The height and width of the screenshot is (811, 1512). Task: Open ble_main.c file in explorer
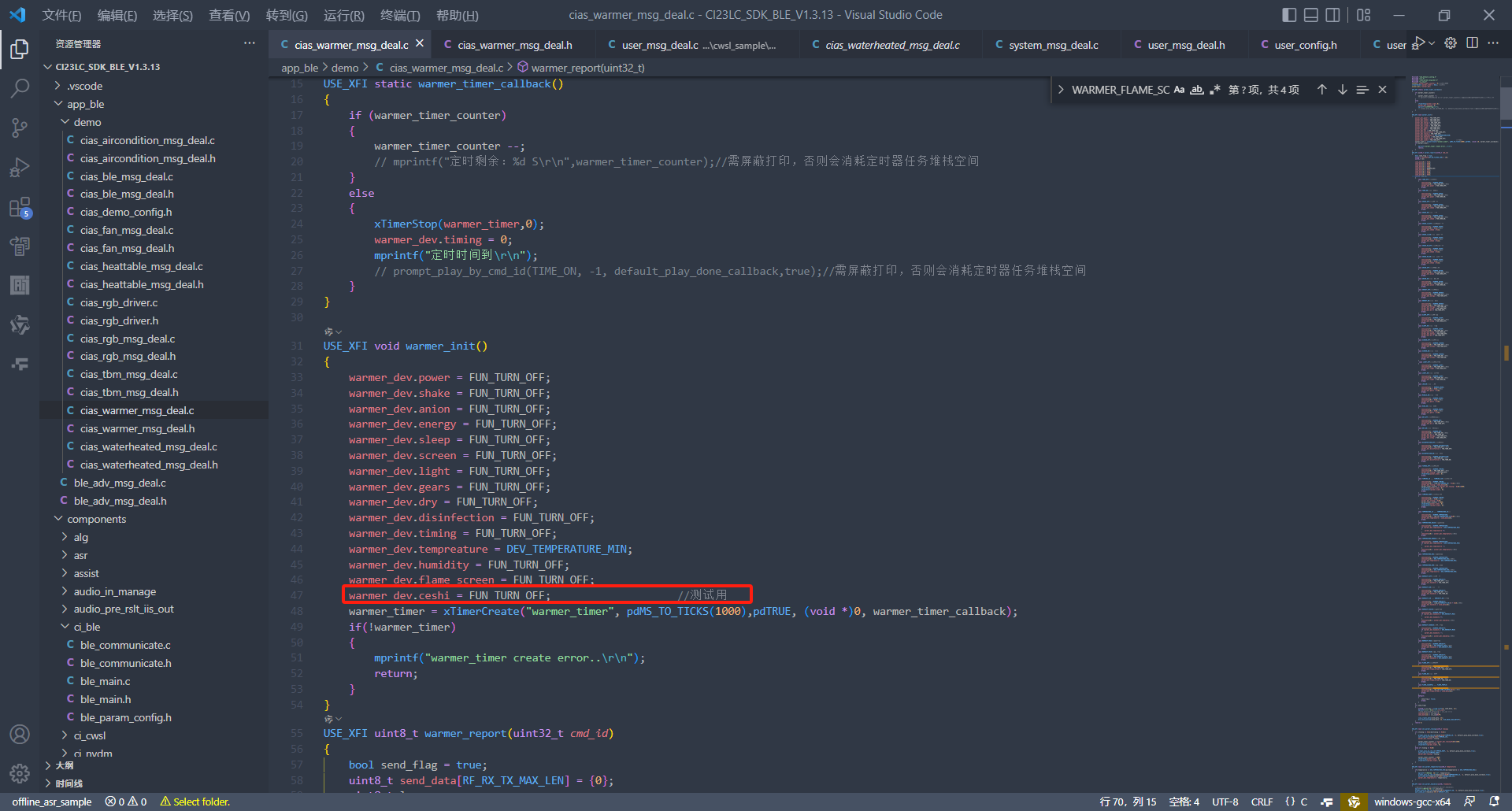click(x=105, y=681)
